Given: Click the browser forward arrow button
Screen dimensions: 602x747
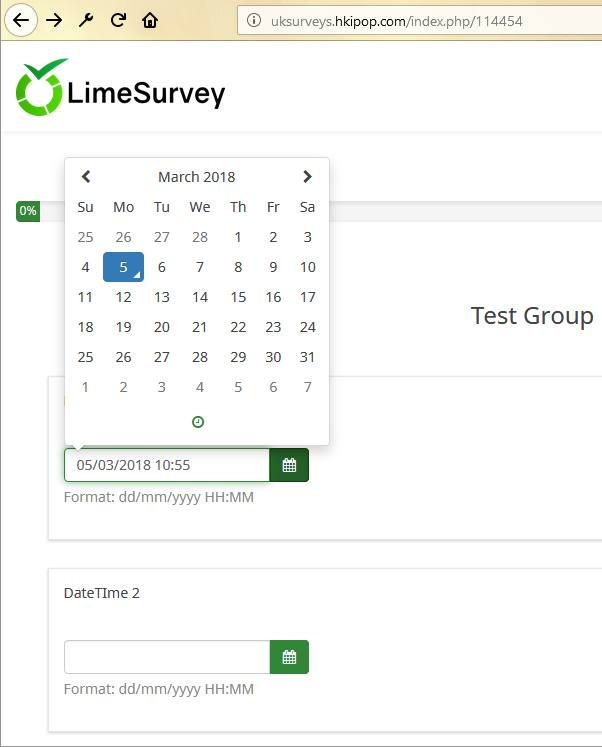Looking at the screenshot, I should 54,20.
